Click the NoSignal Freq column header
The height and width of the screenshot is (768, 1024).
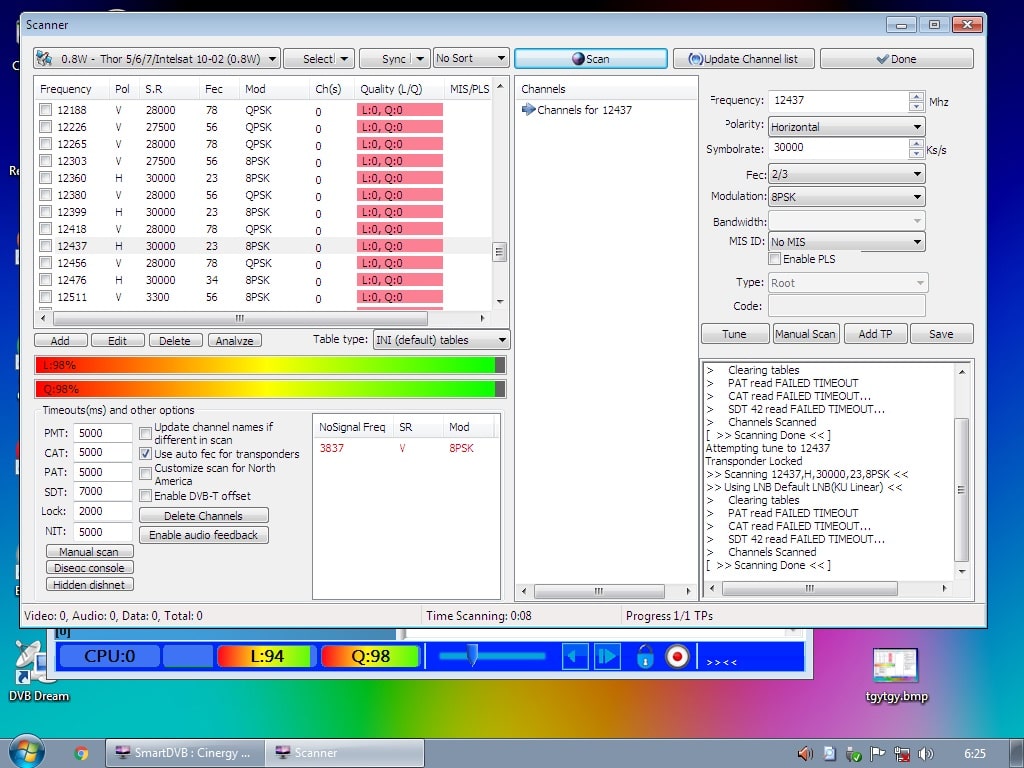[x=353, y=427]
